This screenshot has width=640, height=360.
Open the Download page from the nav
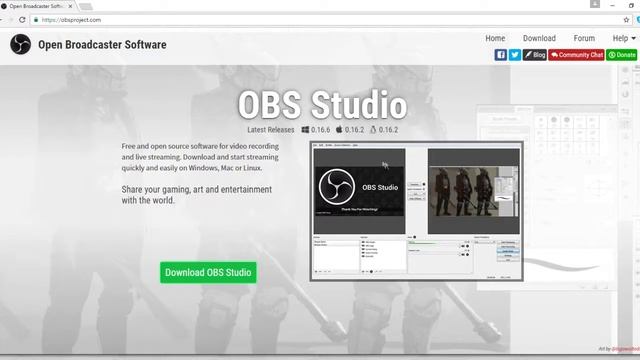539,38
